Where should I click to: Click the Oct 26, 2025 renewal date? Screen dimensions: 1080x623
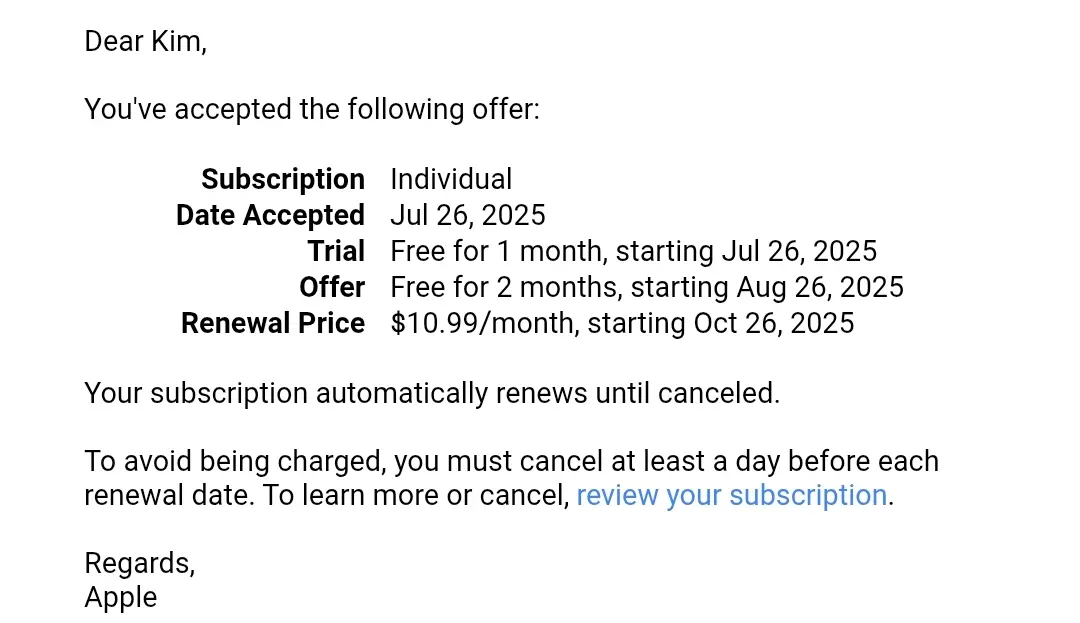(774, 323)
